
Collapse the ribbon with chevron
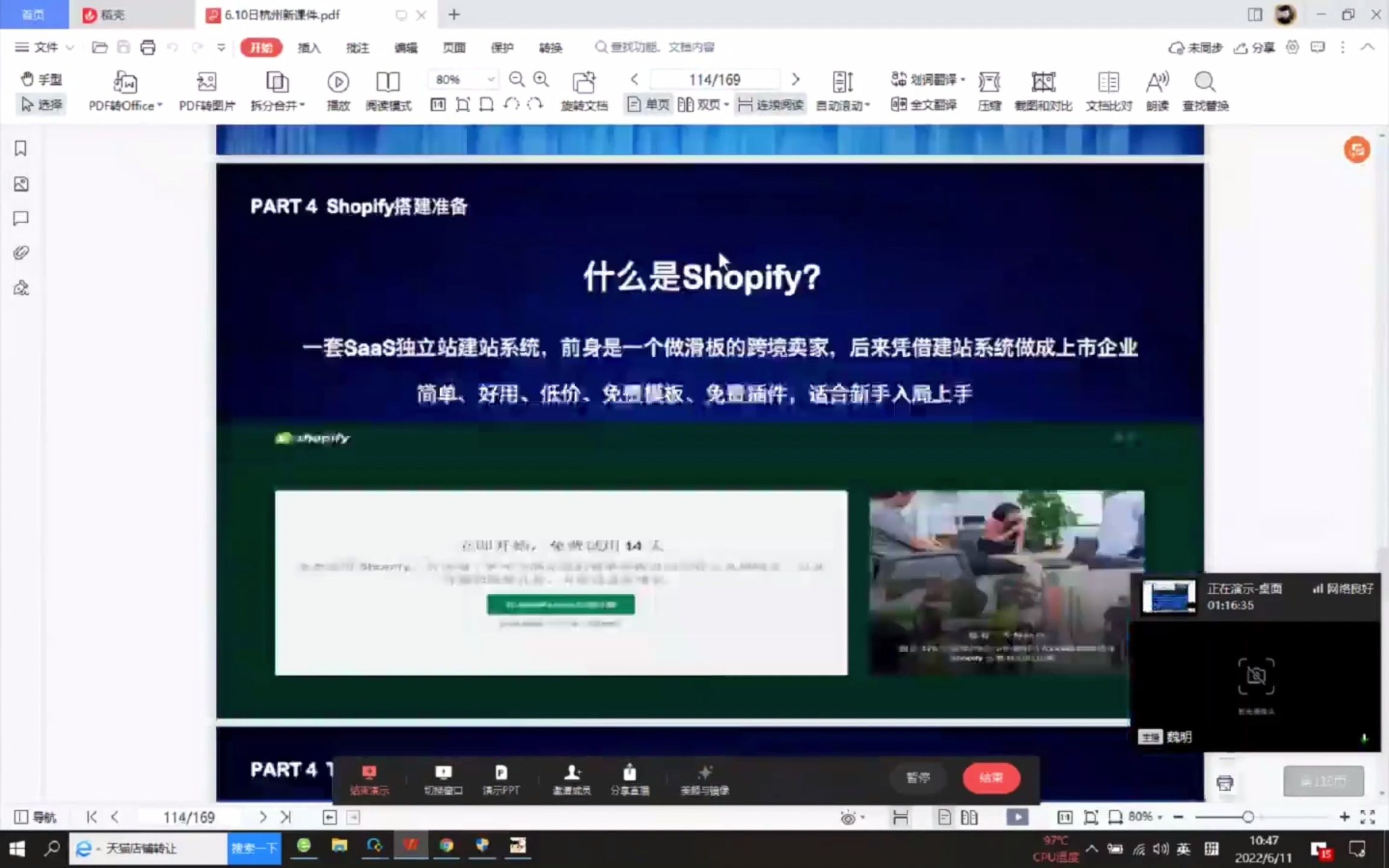click(x=1367, y=47)
